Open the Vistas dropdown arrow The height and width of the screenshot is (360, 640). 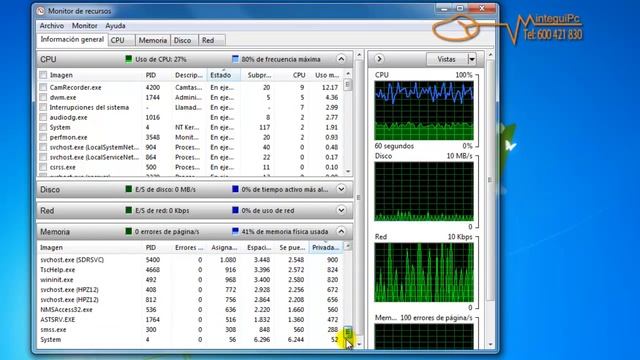[472, 59]
